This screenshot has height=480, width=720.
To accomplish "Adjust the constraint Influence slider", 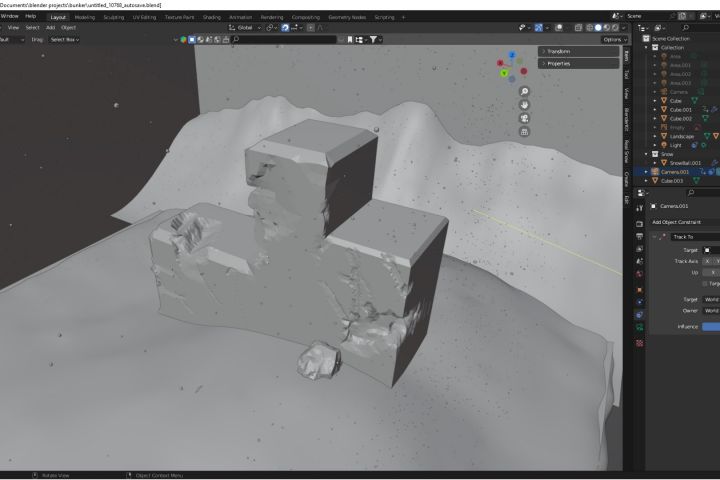I will (711, 327).
